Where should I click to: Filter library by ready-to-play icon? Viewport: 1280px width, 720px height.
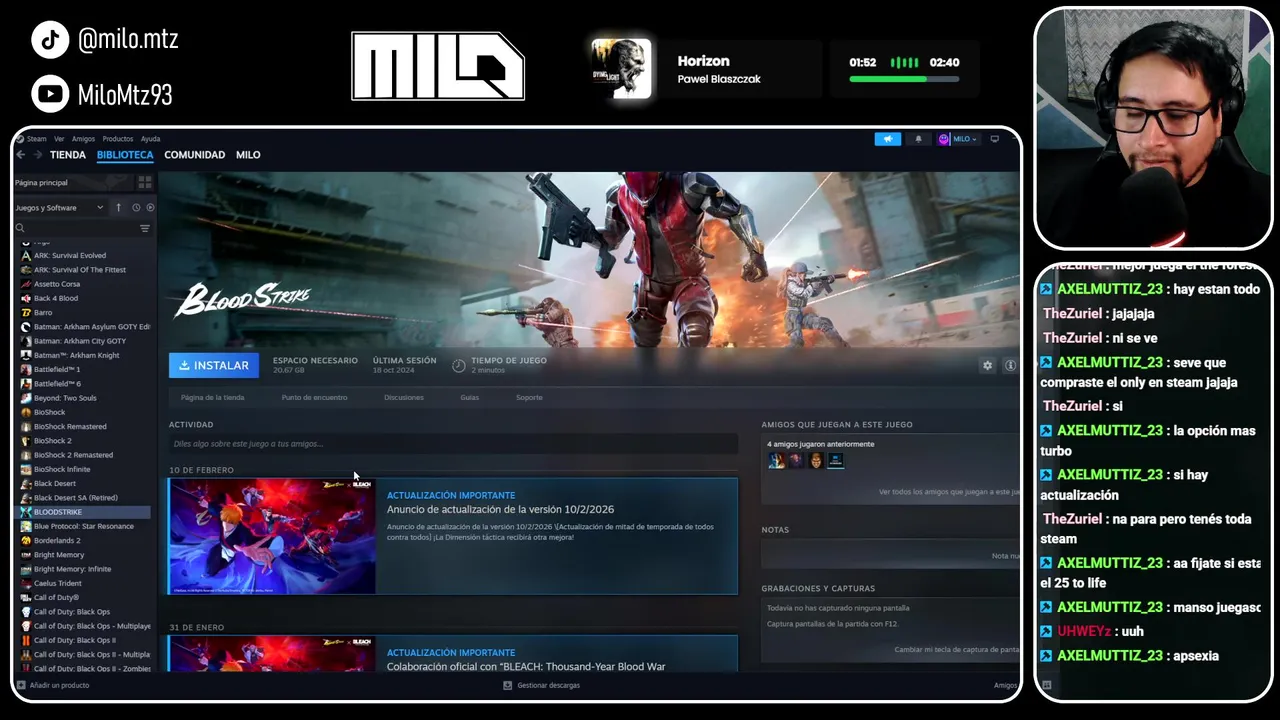tap(150, 207)
